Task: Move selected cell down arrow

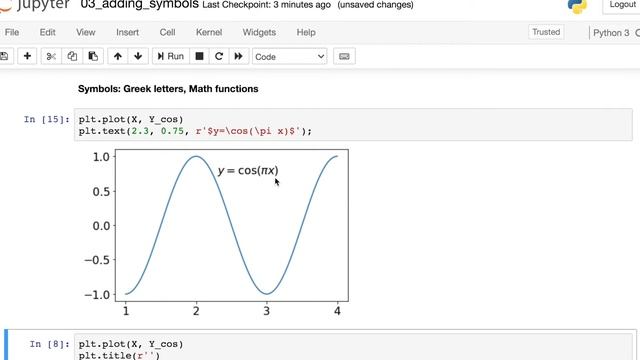Action: [138, 56]
